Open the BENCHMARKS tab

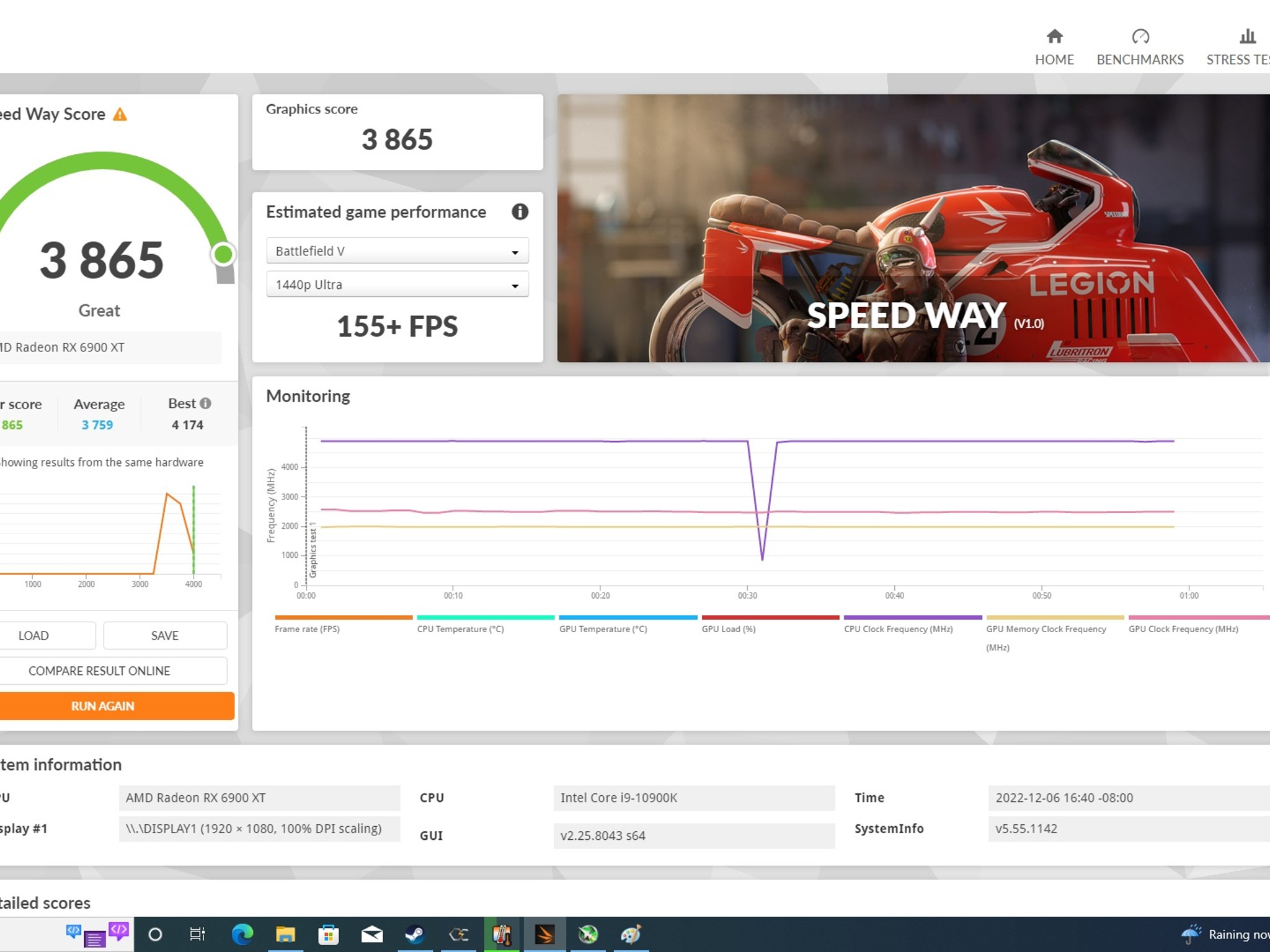[1140, 48]
